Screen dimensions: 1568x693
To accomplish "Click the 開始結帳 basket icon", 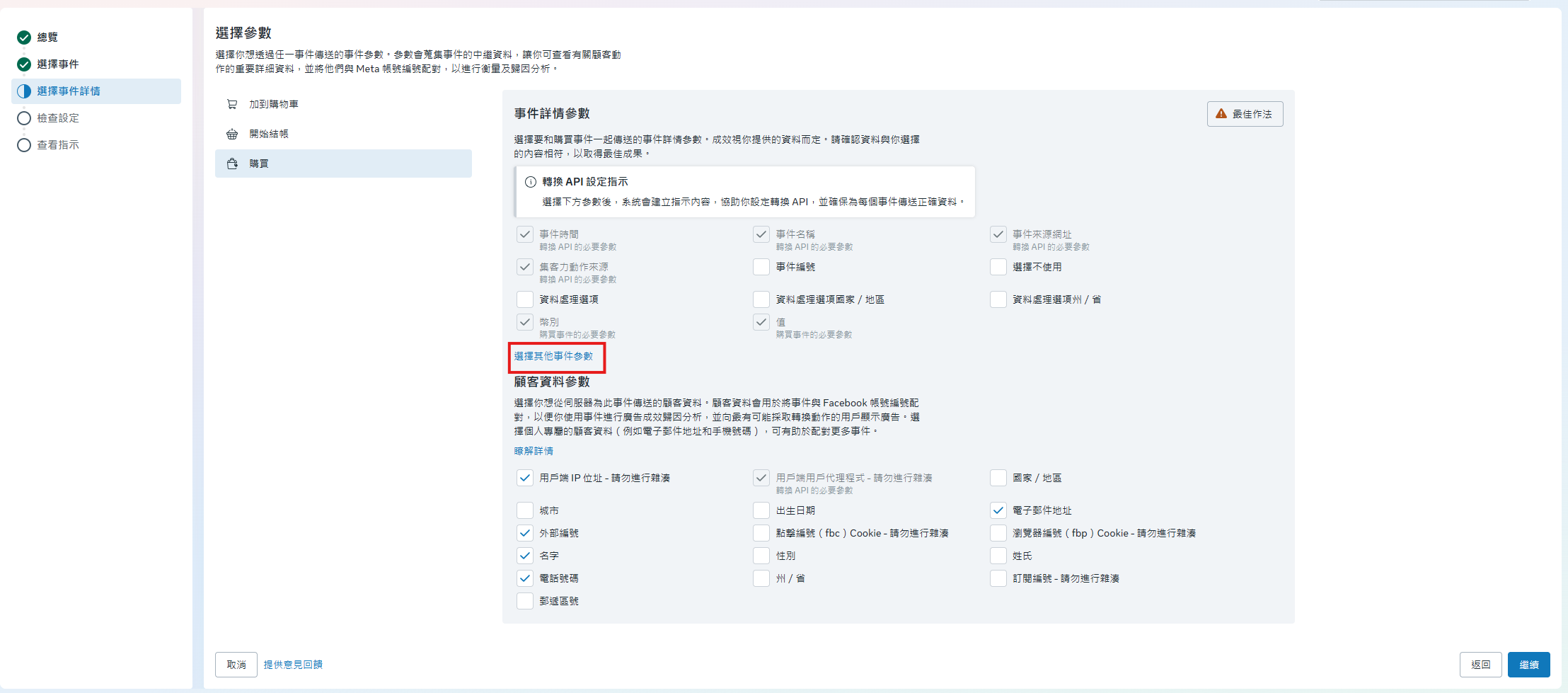I will click(232, 134).
